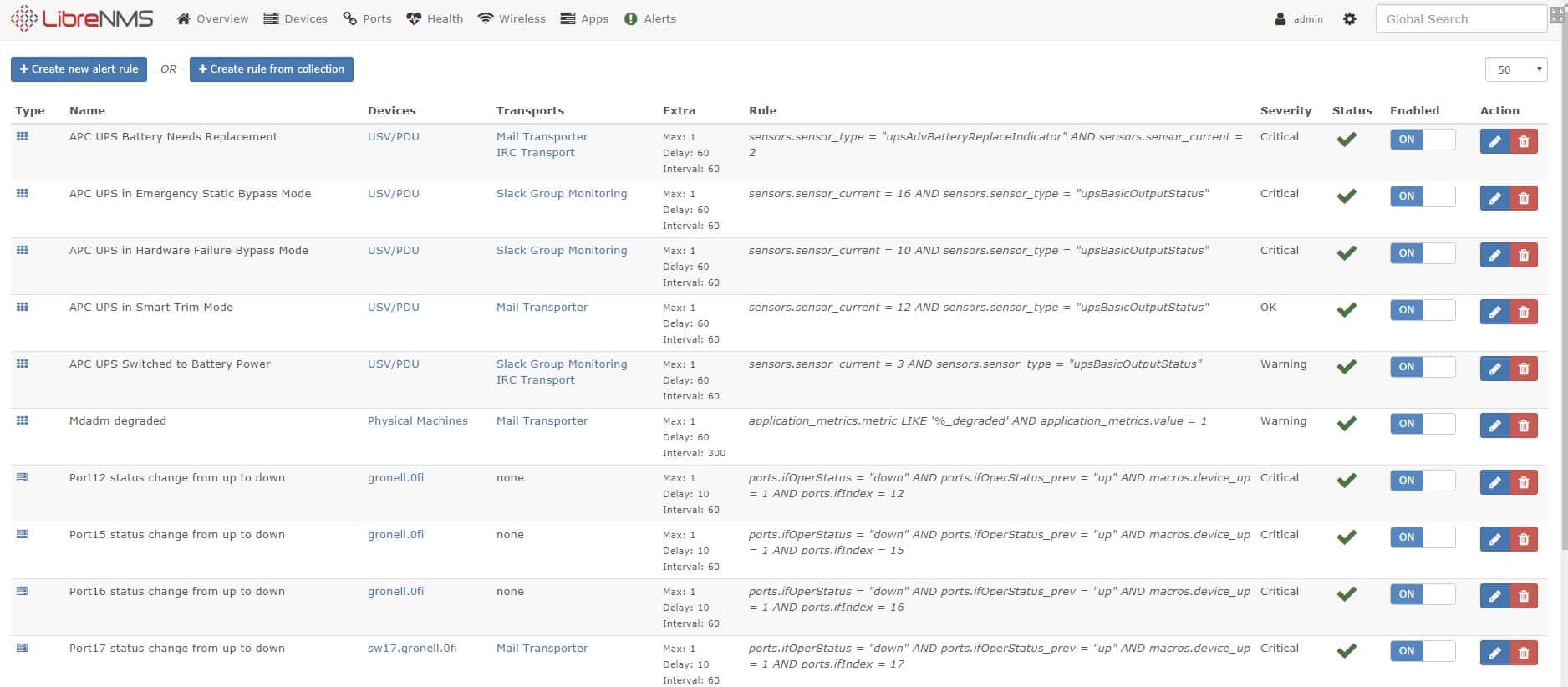This screenshot has height=687, width=1568.
Task: Click status checkmark for Smart Trim Mode rule
Action: tap(1347, 310)
